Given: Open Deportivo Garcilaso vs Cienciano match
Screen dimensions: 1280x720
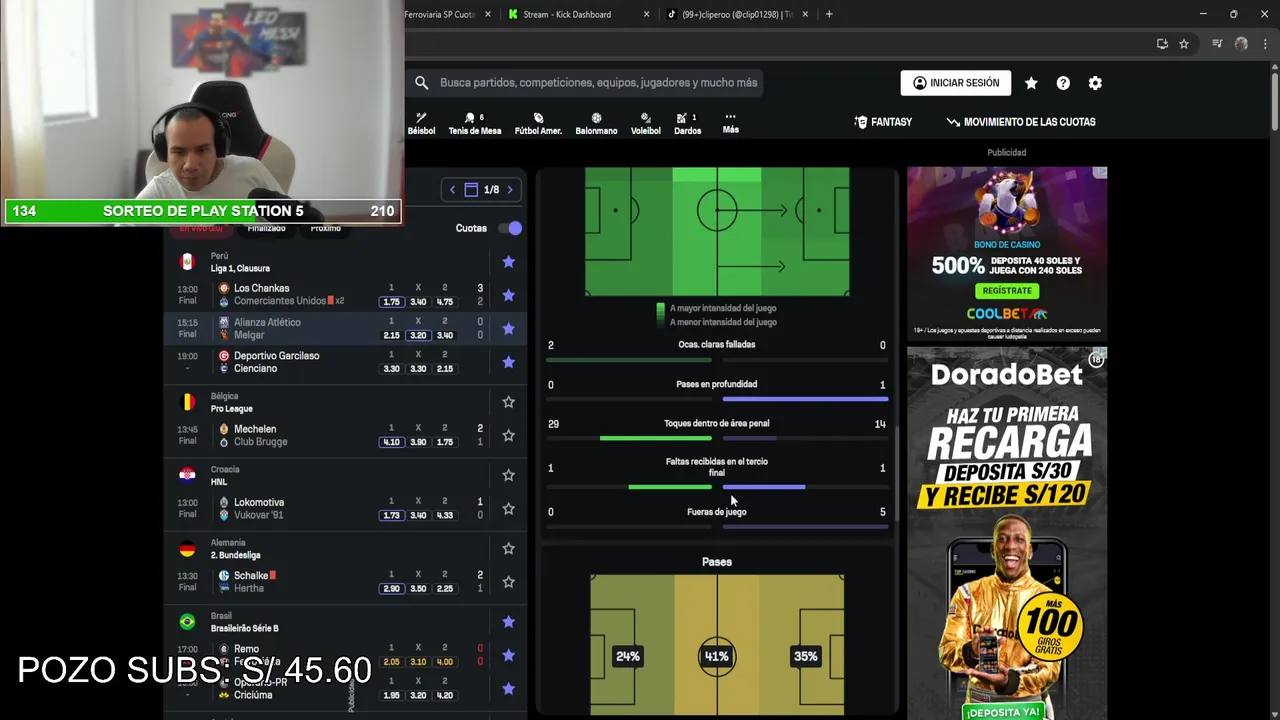Looking at the screenshot, I should pos(346,362).
